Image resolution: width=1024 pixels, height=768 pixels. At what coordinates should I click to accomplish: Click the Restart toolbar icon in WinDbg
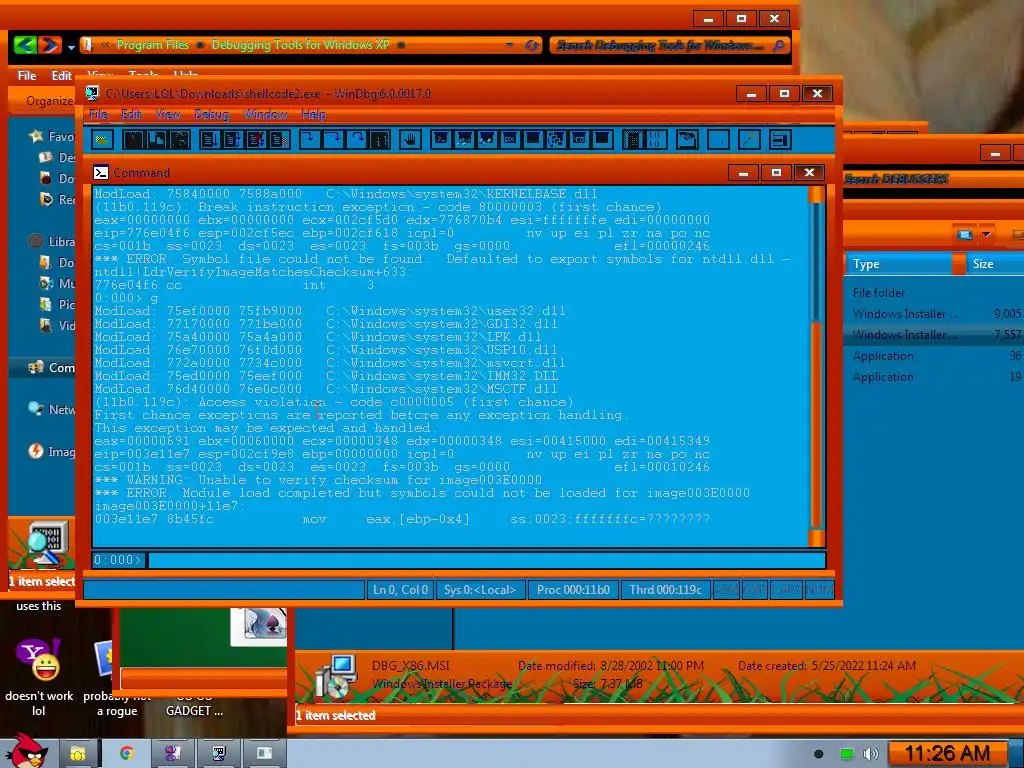(232, 140)
